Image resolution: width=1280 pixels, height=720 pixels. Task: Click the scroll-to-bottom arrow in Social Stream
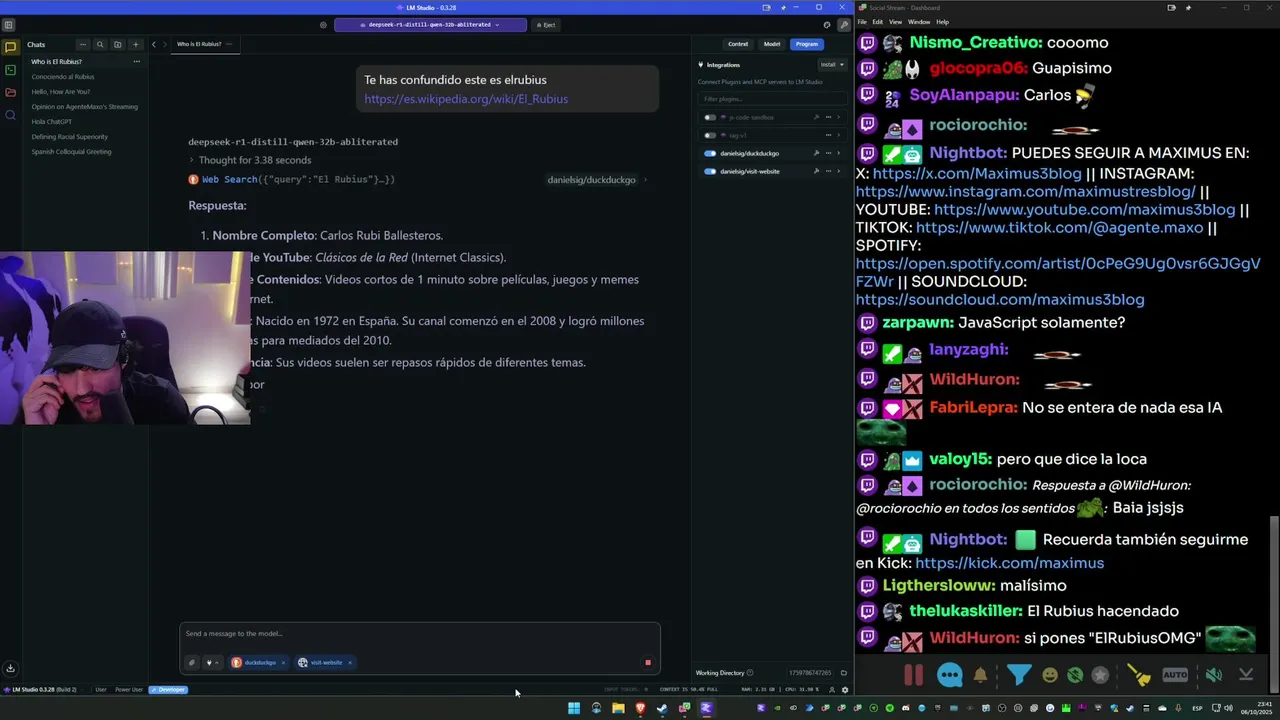(x=1246, y=675)
